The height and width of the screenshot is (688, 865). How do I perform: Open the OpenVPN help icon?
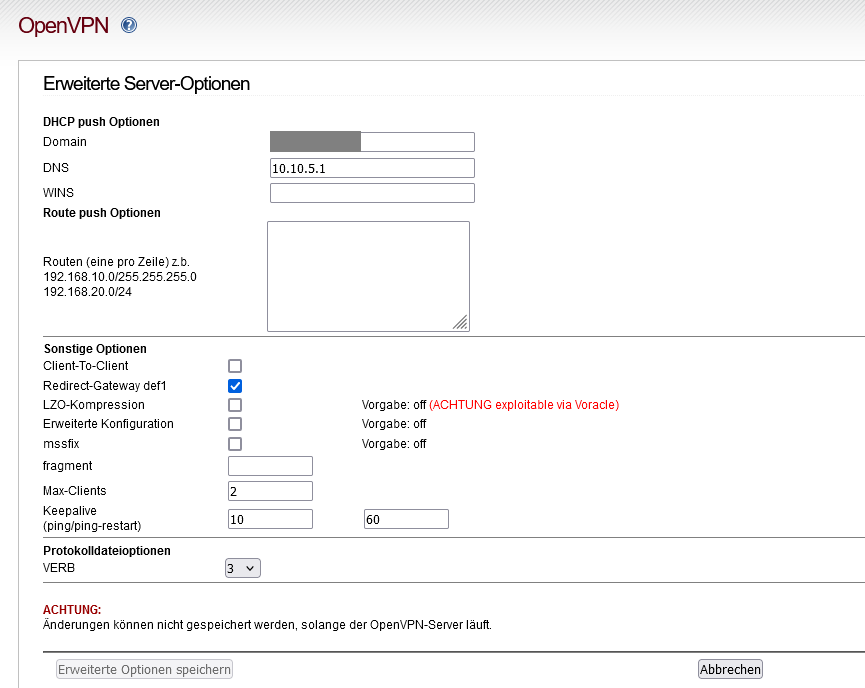tap(129, 25)
